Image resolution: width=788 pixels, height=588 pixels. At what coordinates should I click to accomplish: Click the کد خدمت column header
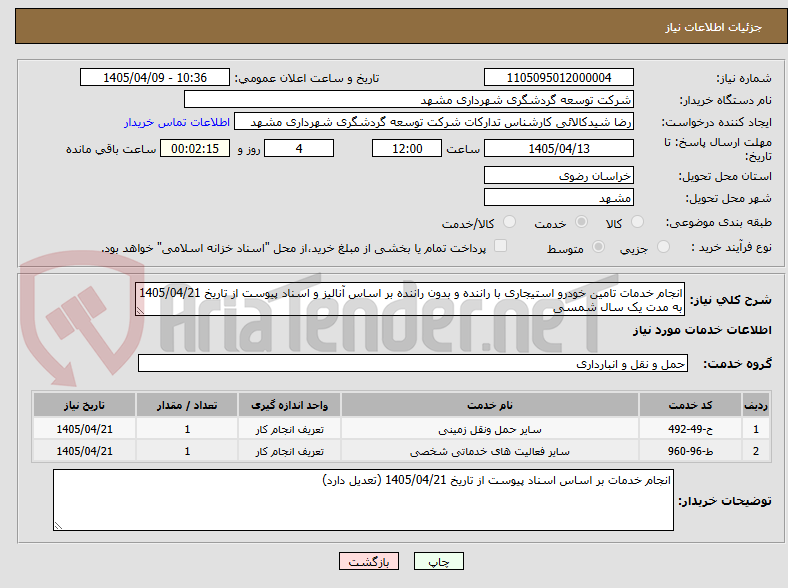click(x=691, y=405)
